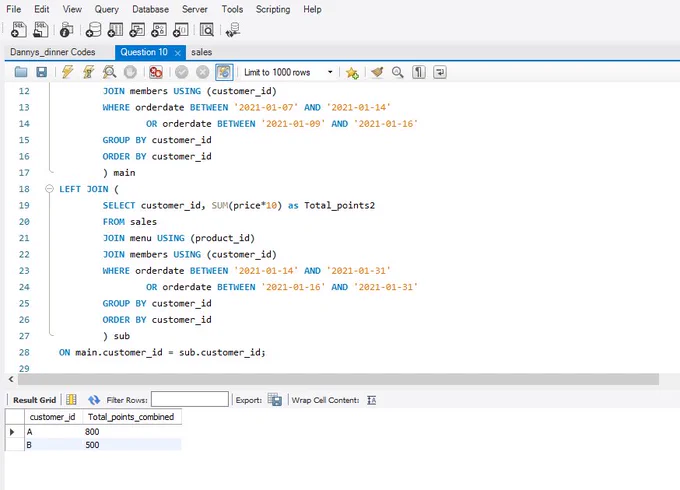This screenshot has height=490, width=680.
Task: Select the cell with value 800
Action: click(x=131, y=432)
